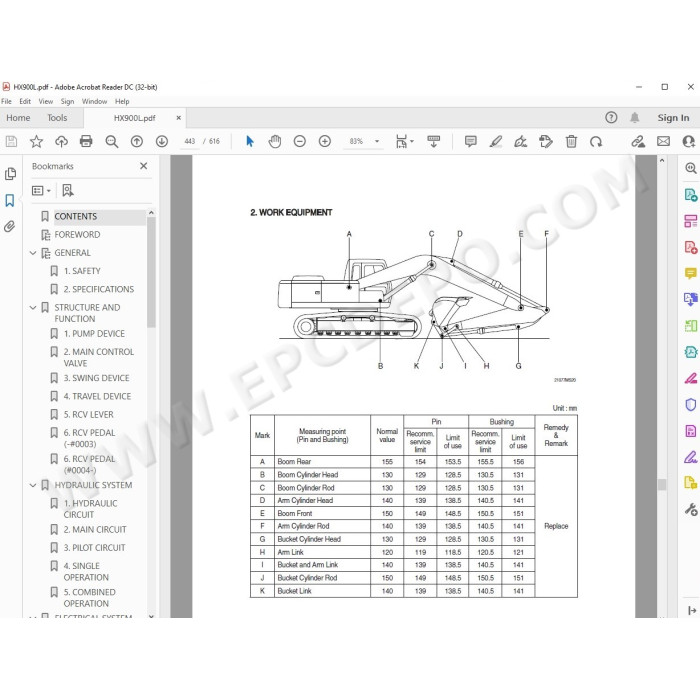Click the share link icon
The height and width of the screenshot is (700, 700).
[638, 142]
